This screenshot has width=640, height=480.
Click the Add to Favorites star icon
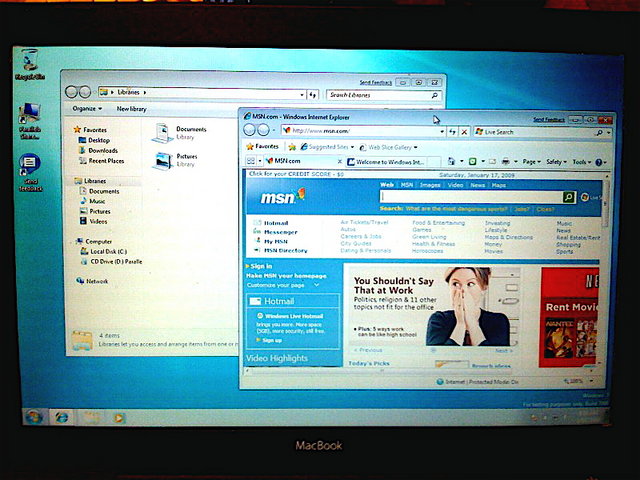292,147
